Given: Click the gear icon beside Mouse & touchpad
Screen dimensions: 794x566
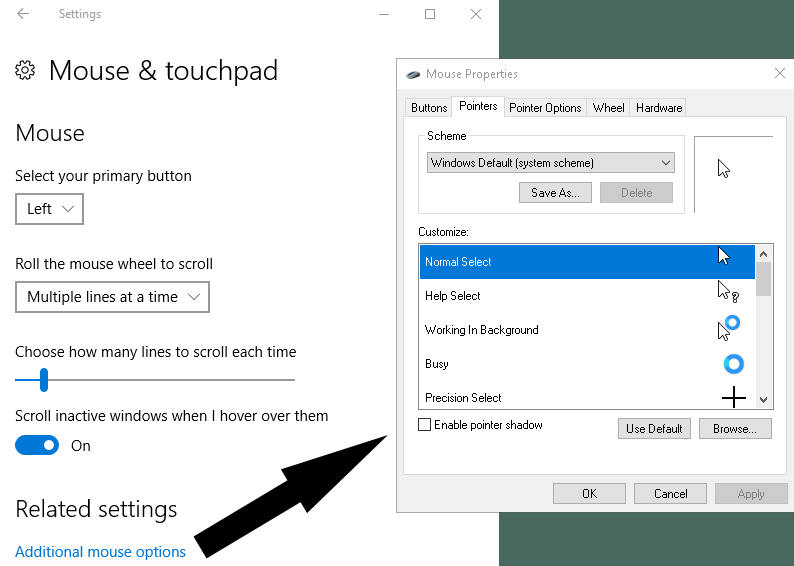Looking at the screenshot, I should (x=25, y=70).
